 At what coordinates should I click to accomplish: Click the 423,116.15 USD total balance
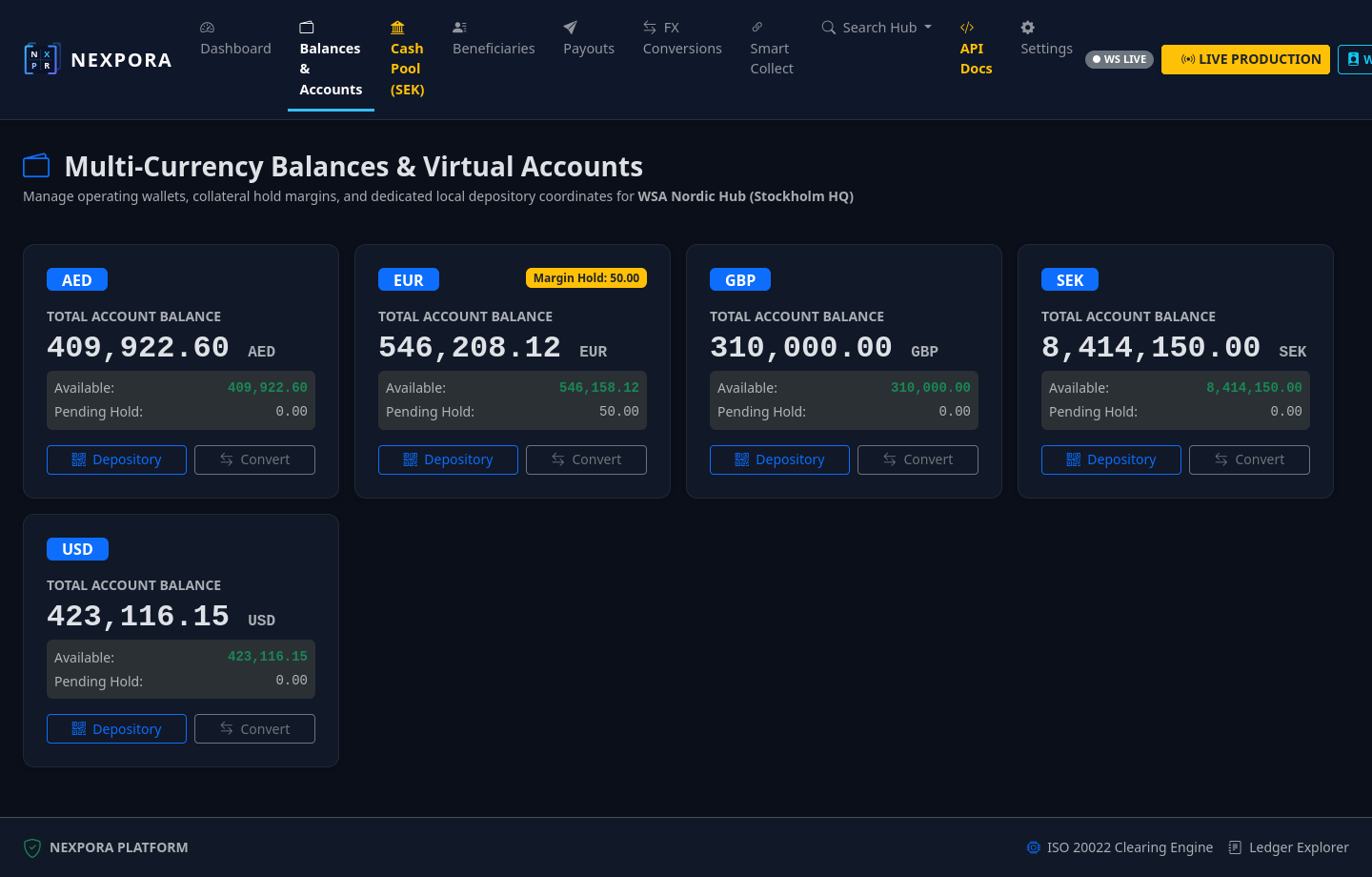161,617
